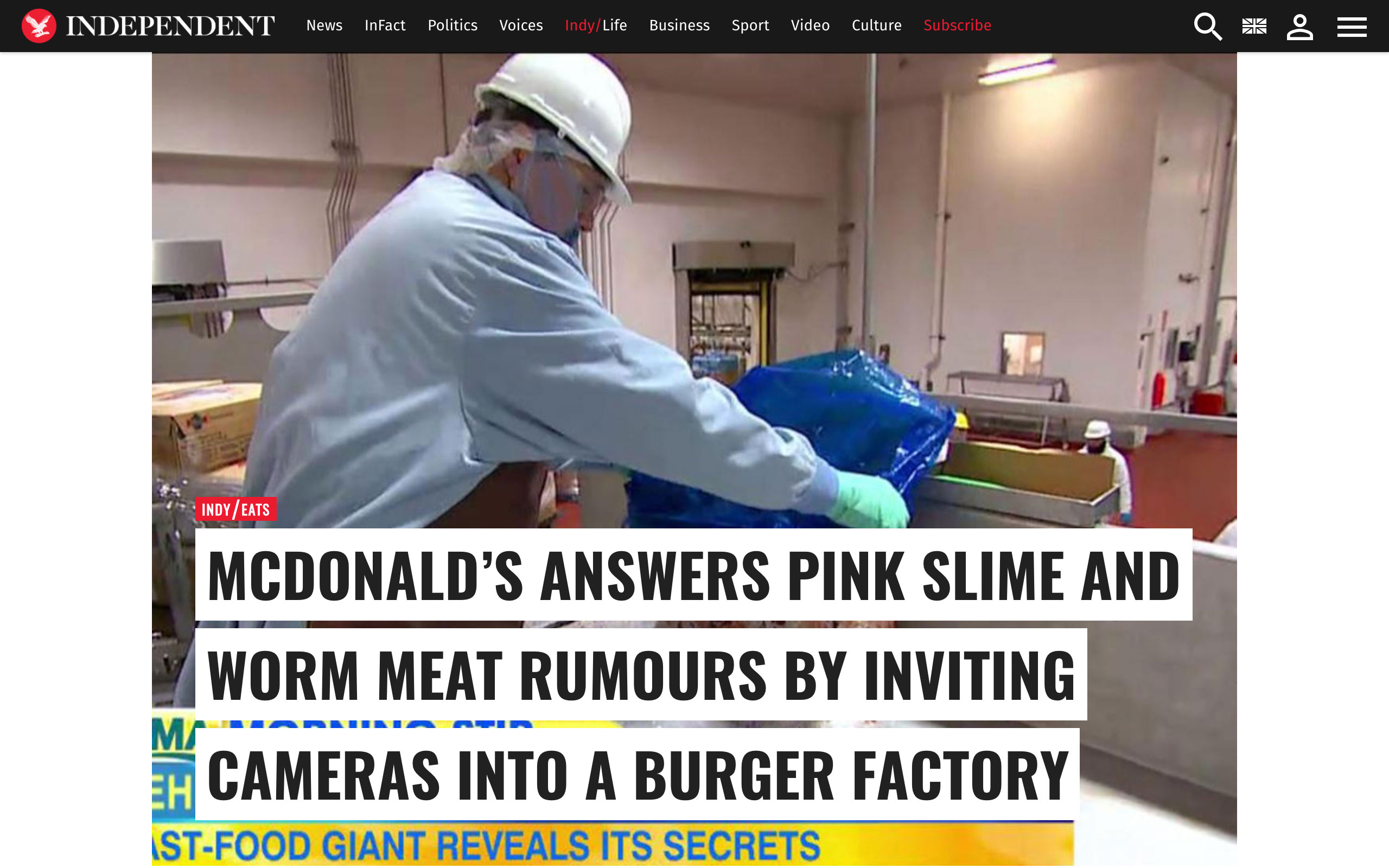
Task: Select the Indy/Life nav item
Action: pyautogui.click(x=596, y=25)
